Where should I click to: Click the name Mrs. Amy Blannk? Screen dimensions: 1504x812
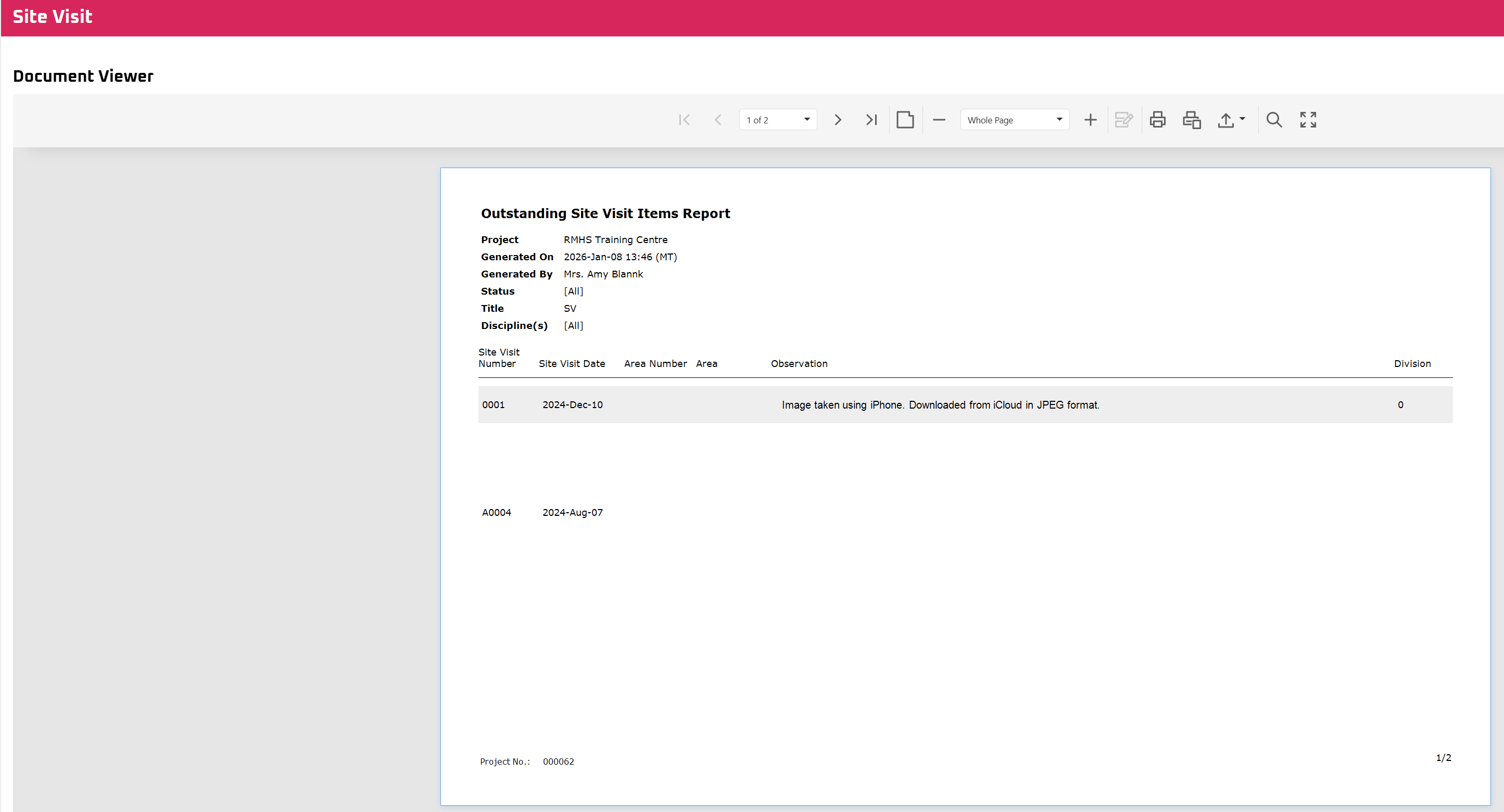603,274
